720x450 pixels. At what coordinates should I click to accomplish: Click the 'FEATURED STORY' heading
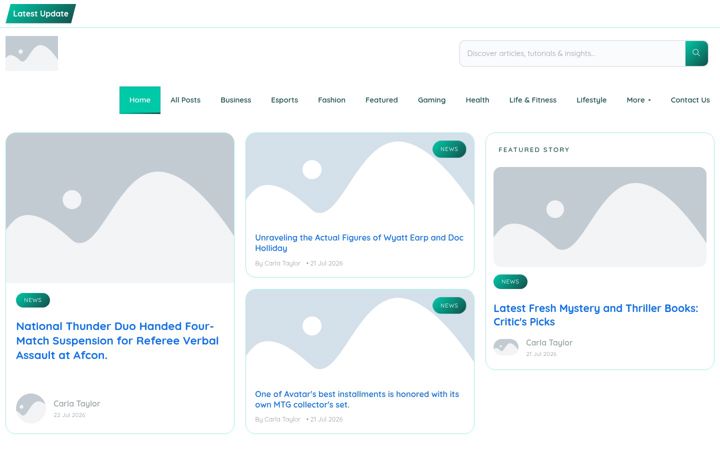[x=534, y=150]
